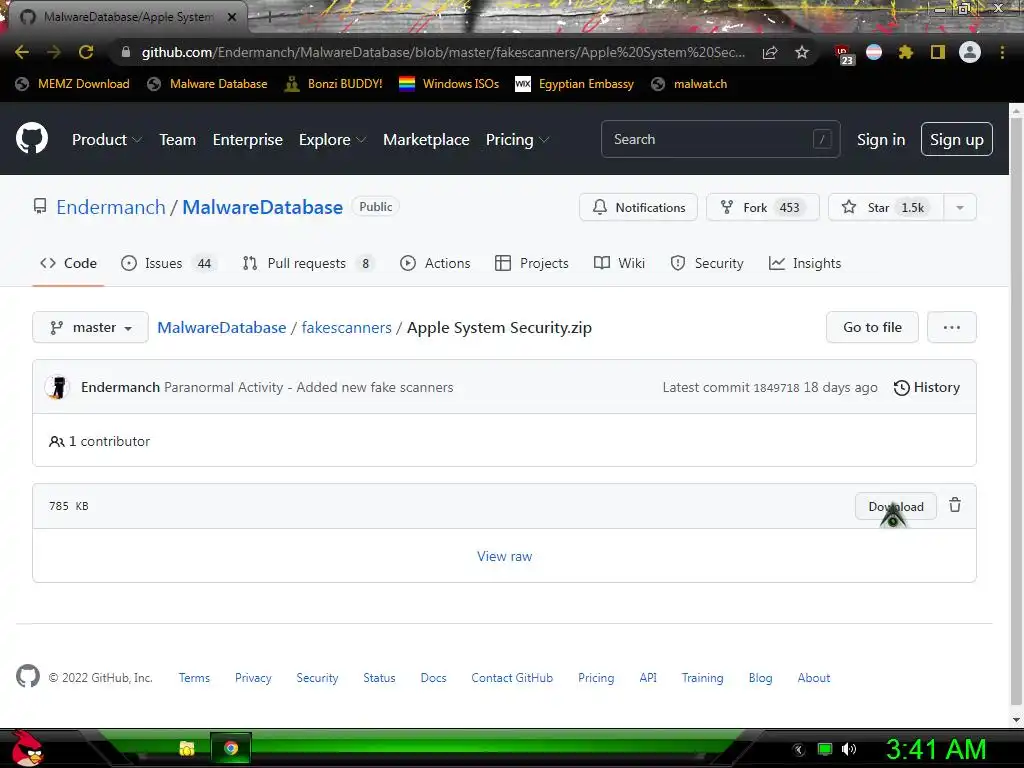Open the Terms footer link
The image size is (1024, 768).
(195, 678)
